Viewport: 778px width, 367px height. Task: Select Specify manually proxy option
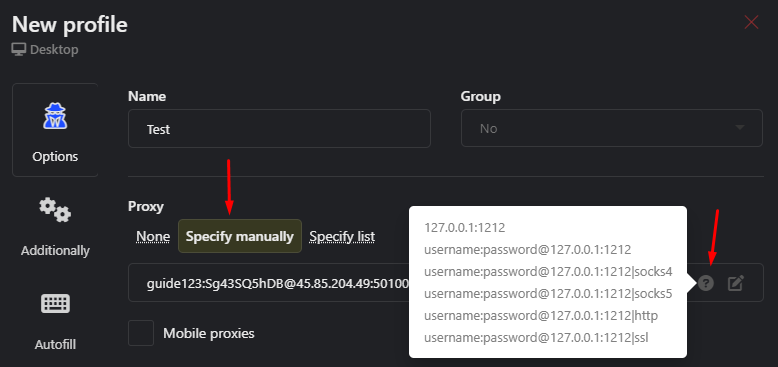tap(240, 236)
